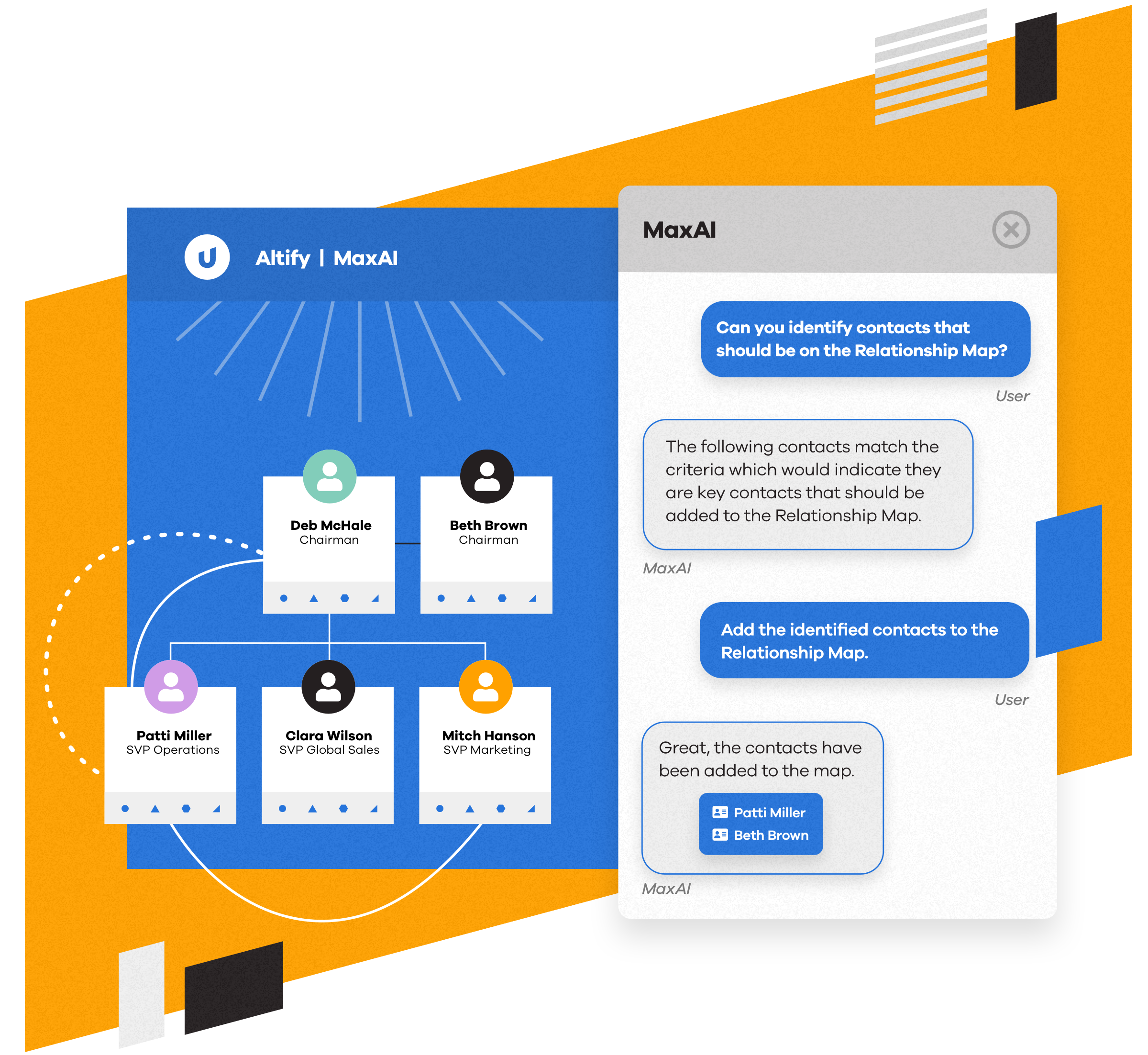Screen dimensions: 1148x1055
Task: Close the MaxAI chat panel
Action: click(x=1012, y=228)
